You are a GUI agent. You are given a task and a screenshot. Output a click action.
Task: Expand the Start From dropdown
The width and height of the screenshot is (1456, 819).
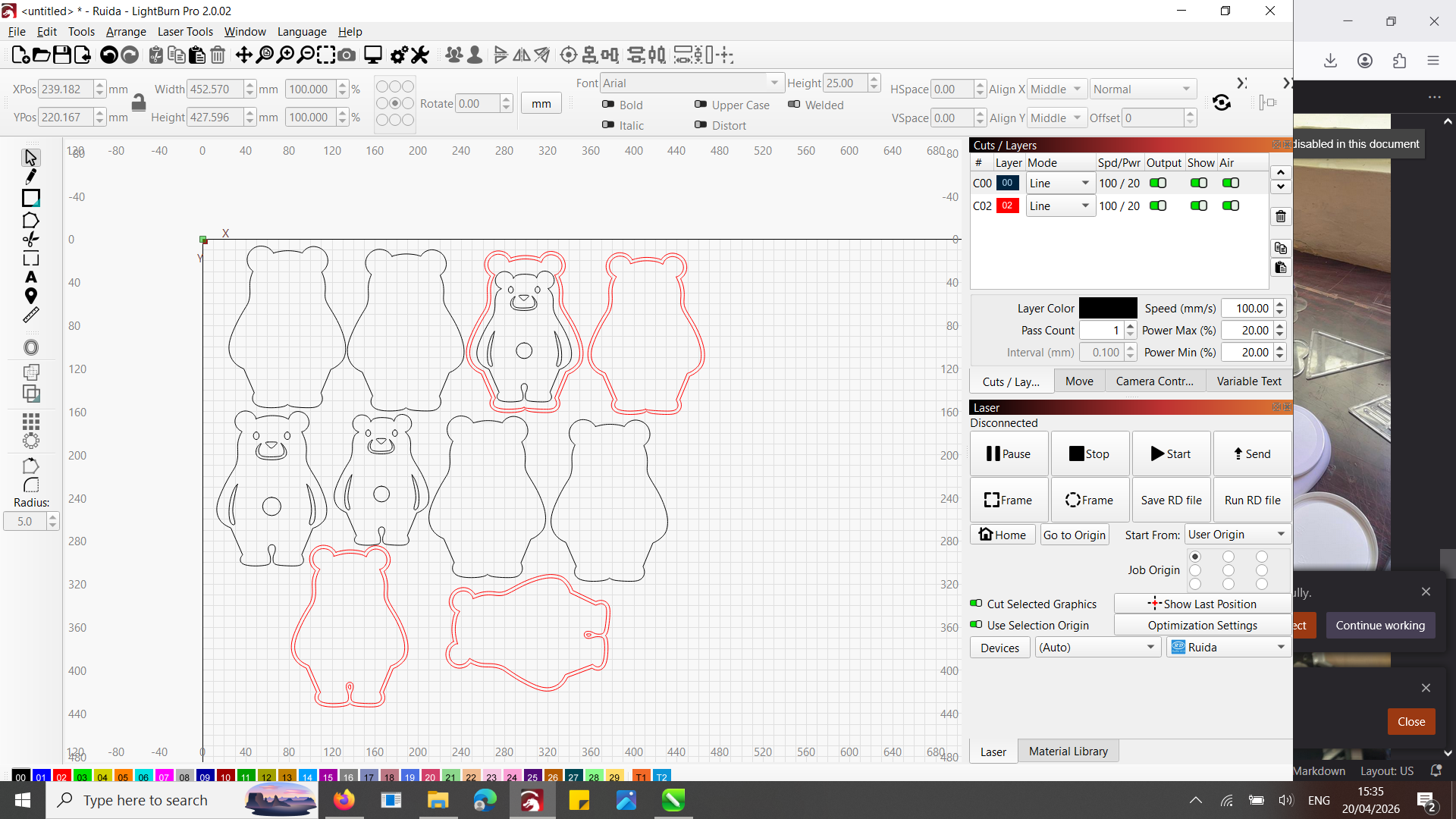pyautogui.click(x=1237, y=535)
